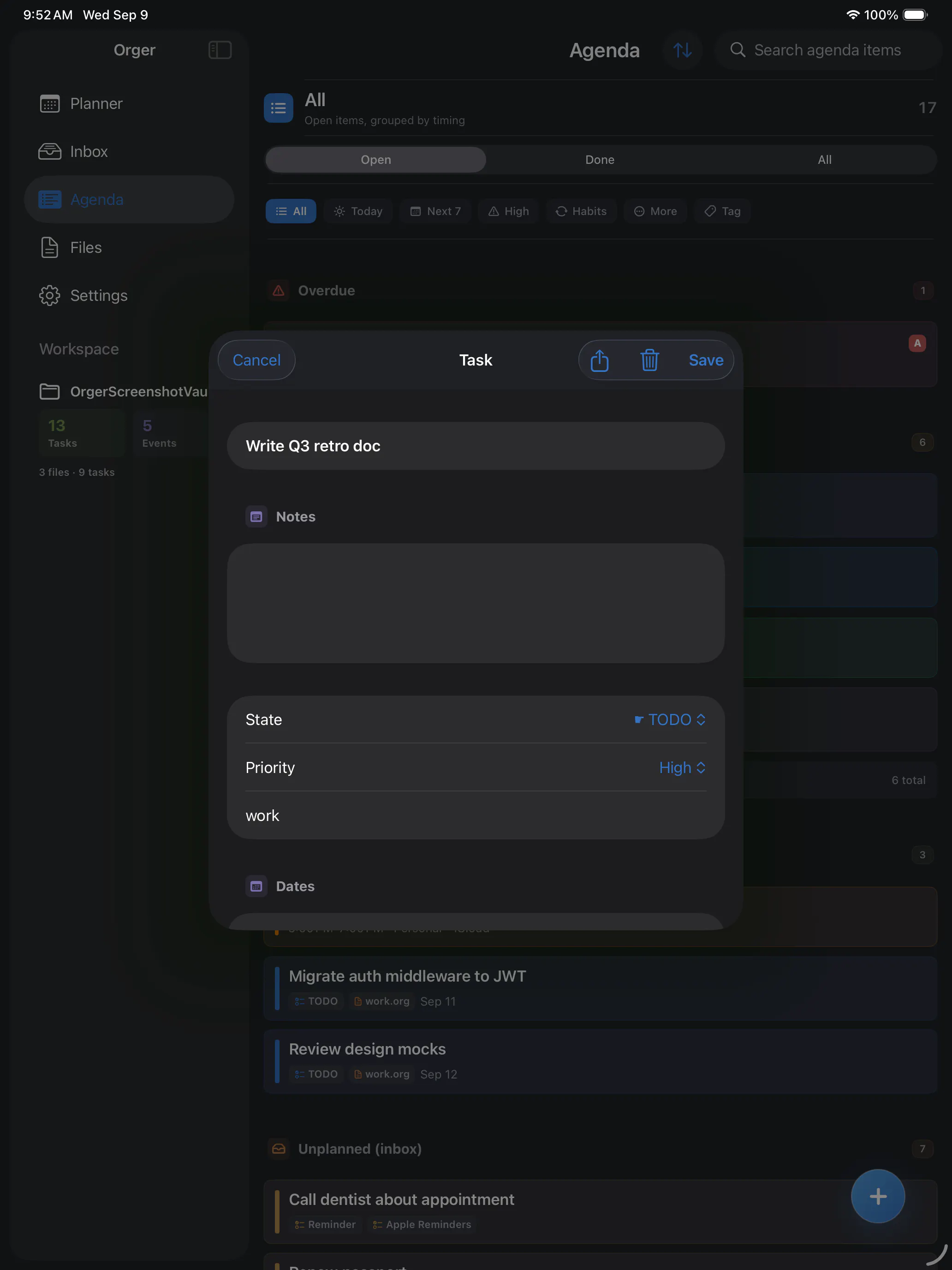952x1270 pixels.
Task: Open Call dentist about appointment
Action: (600, 1212)
